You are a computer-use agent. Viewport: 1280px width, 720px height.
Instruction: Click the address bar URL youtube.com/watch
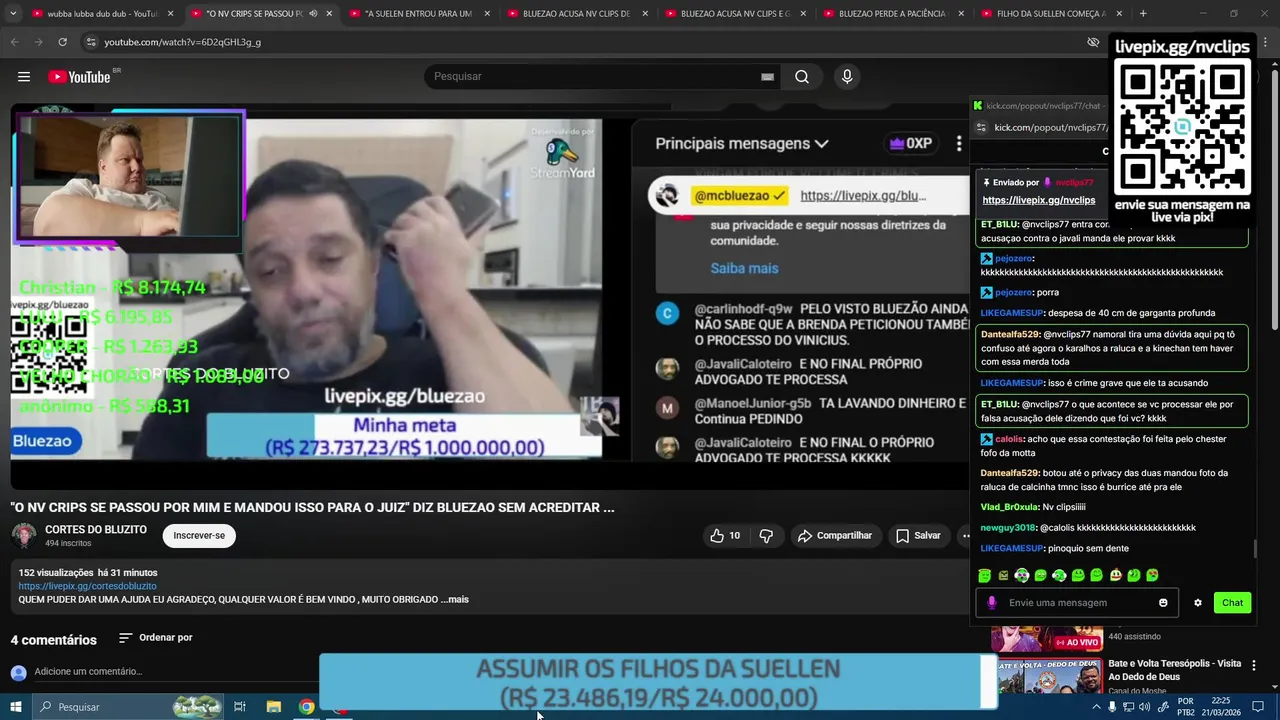click(x=182, y=42)
